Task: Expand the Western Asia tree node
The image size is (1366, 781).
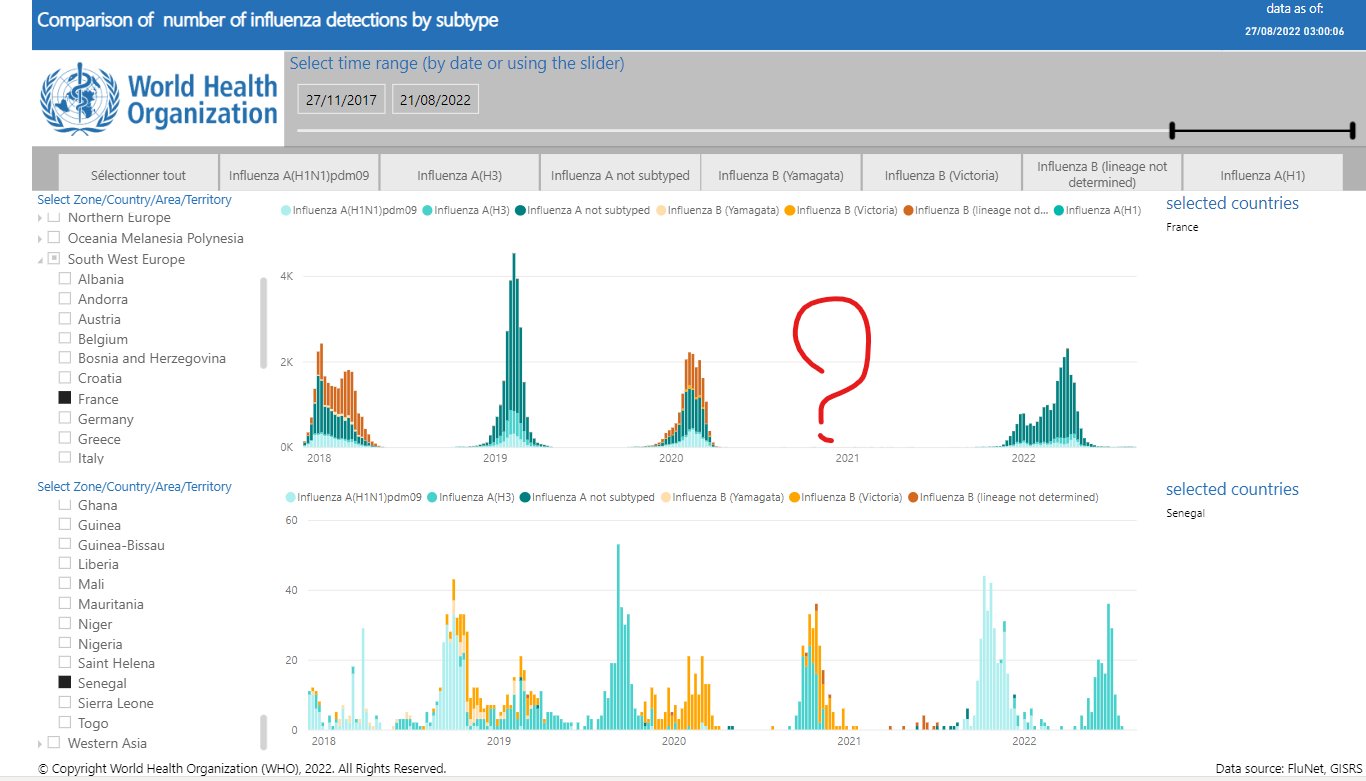Action: click(x=40, y=743)
